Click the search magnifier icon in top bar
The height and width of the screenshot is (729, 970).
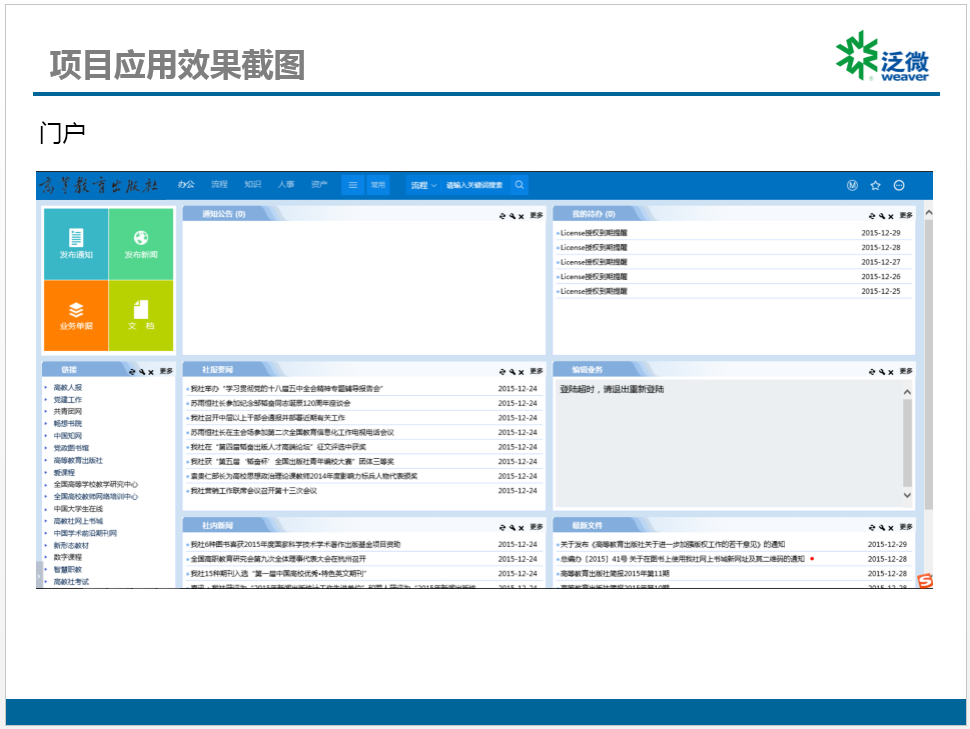coord(519,185)
